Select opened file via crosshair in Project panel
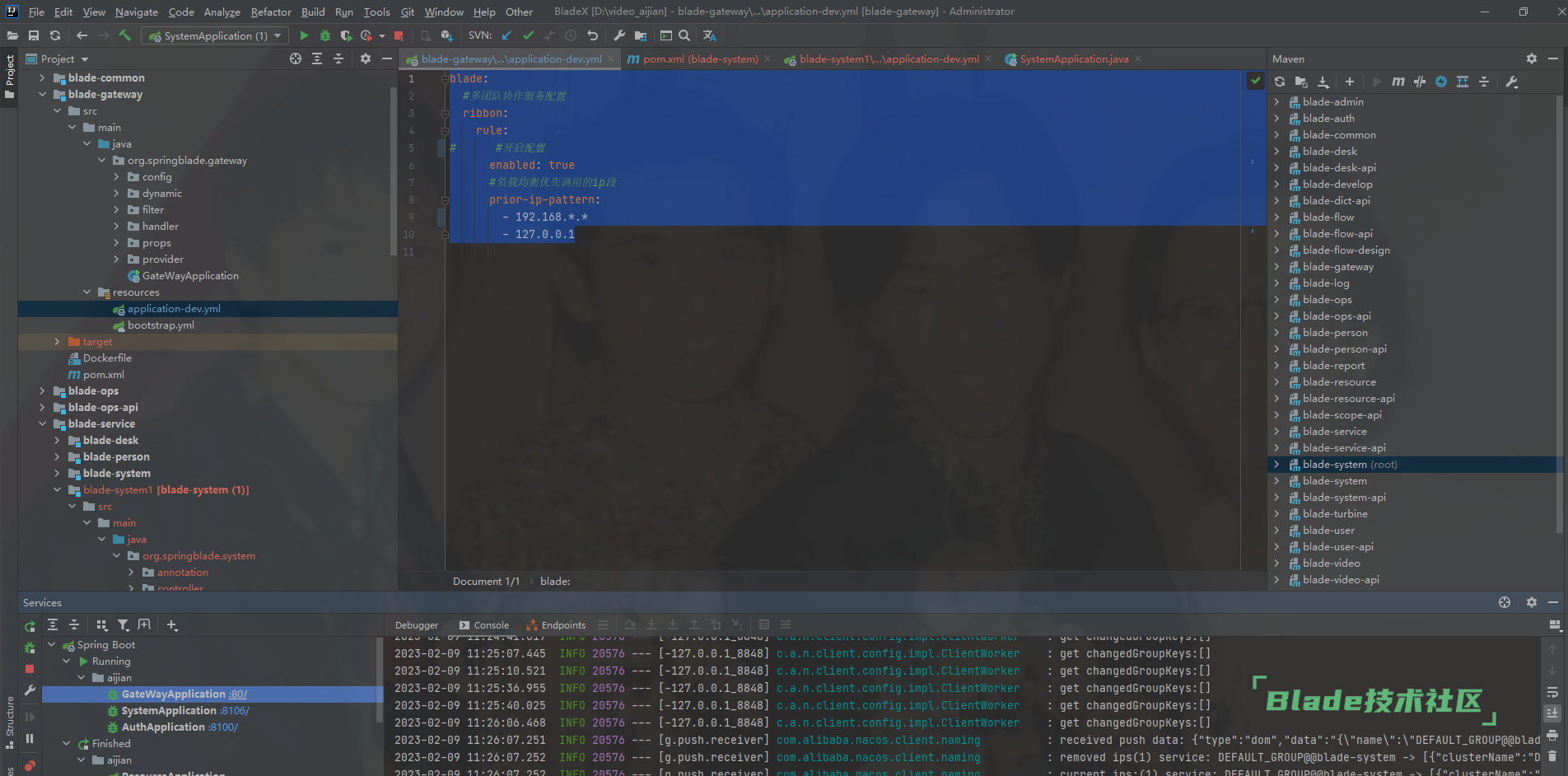This screenshot has width=1568, height=776. pyautogui.click(x=296, y=58)
